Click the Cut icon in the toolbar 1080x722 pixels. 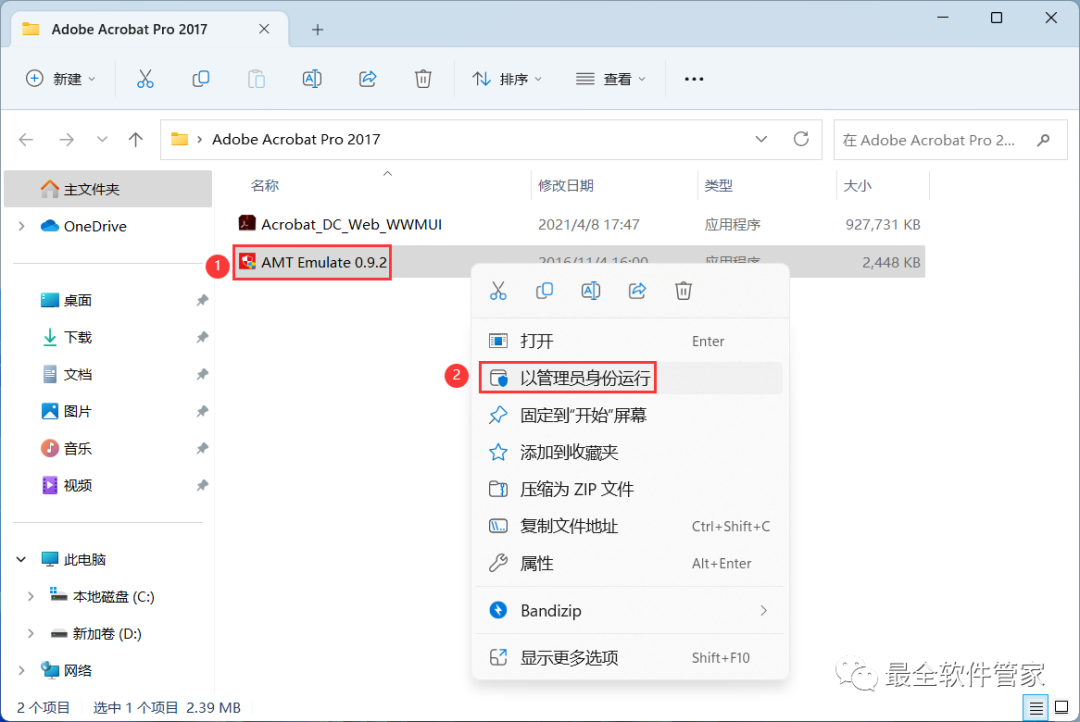click(145, 79)
